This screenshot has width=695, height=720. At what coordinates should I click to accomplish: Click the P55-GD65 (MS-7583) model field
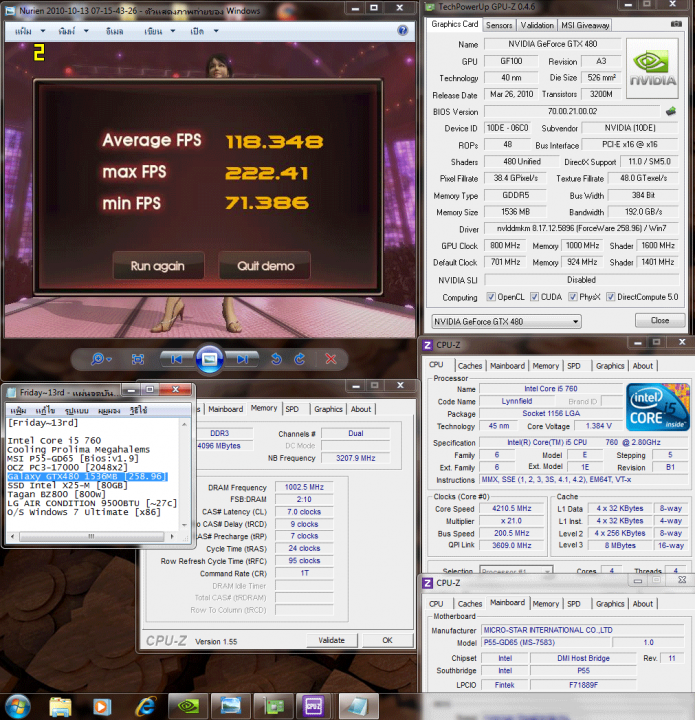pyautogui.click(x=546, y=642)
